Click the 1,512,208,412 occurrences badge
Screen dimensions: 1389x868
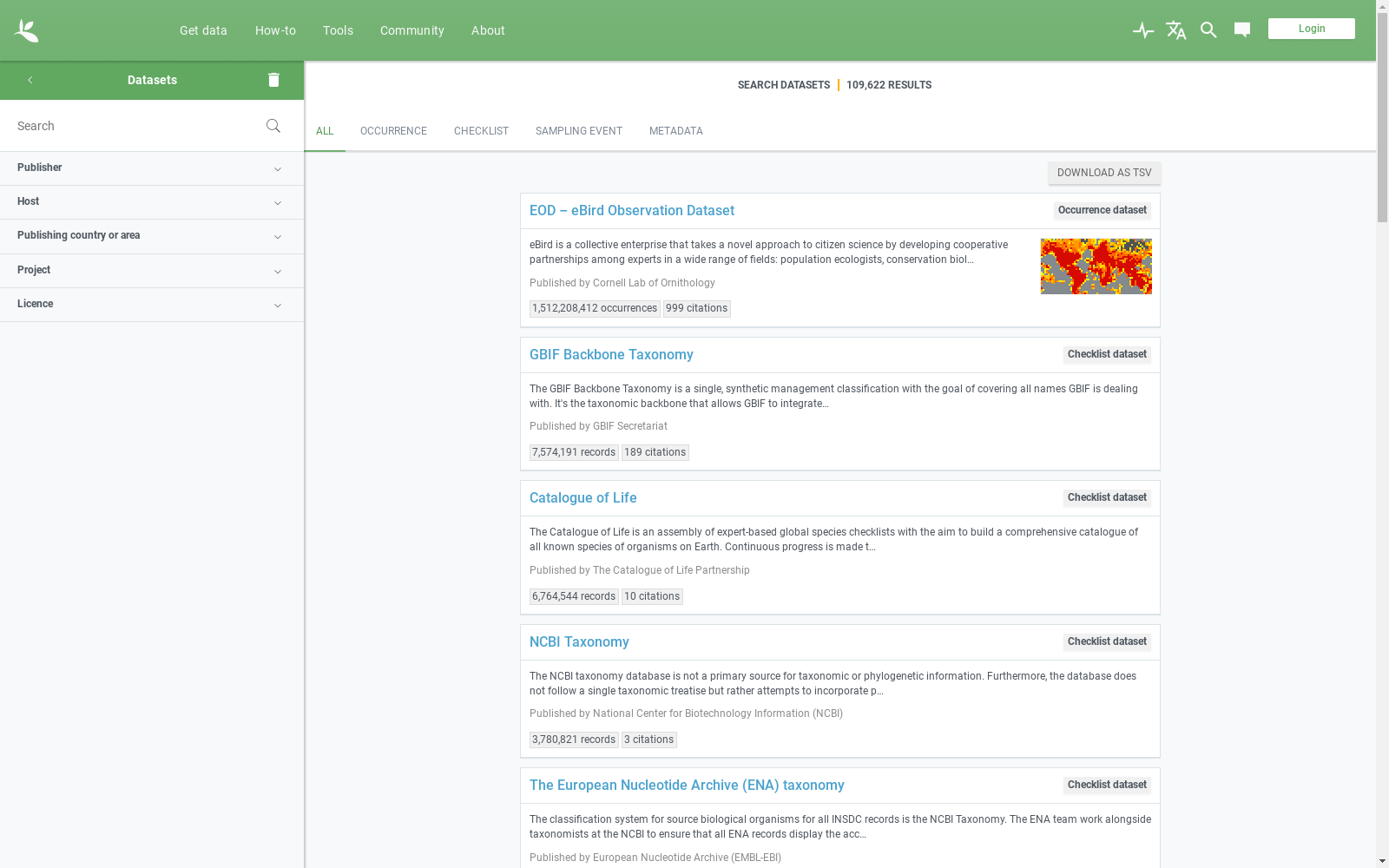595,309
